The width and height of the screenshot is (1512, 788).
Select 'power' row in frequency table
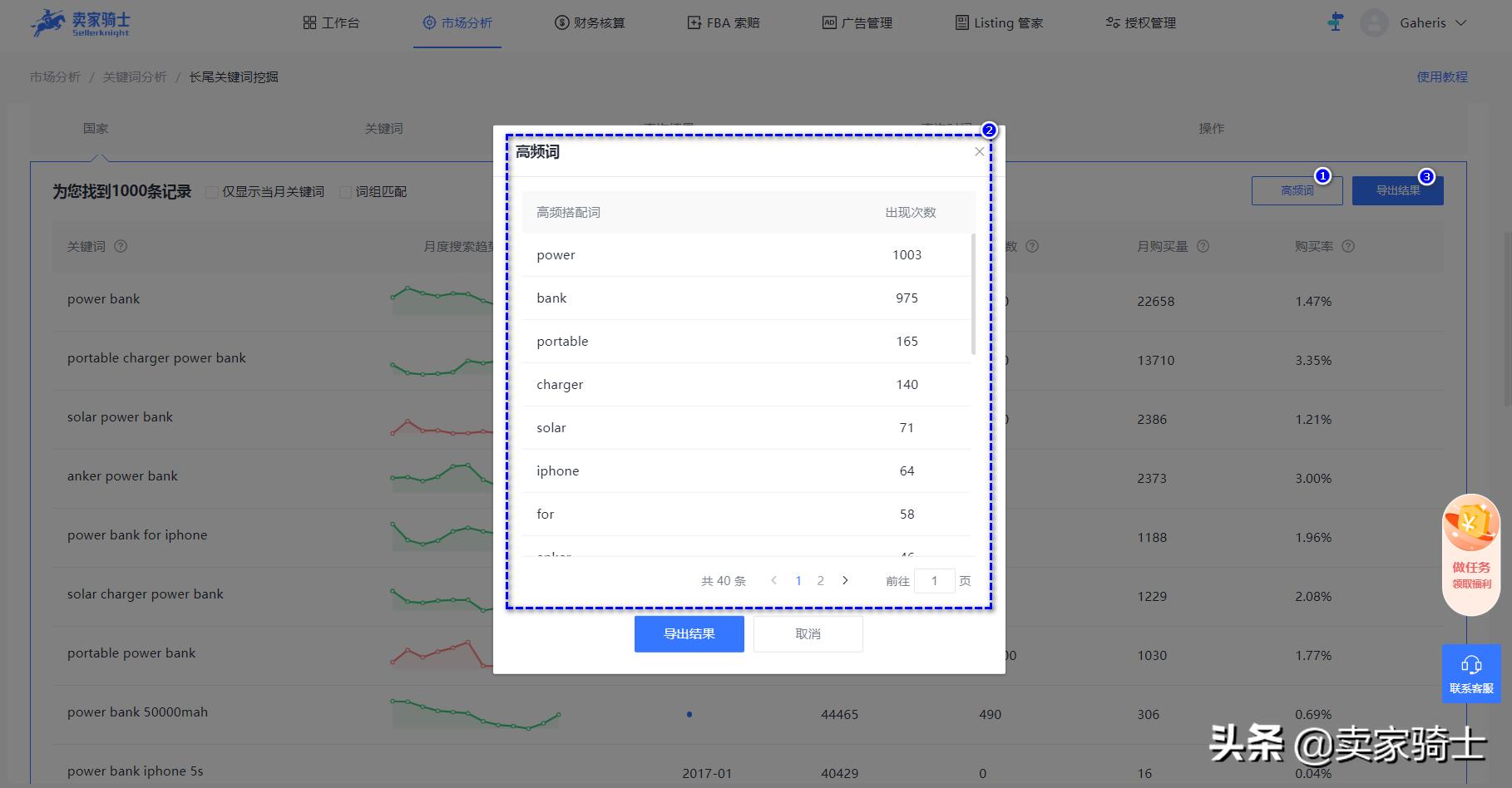pyautogui.click(x=747, y=254)
